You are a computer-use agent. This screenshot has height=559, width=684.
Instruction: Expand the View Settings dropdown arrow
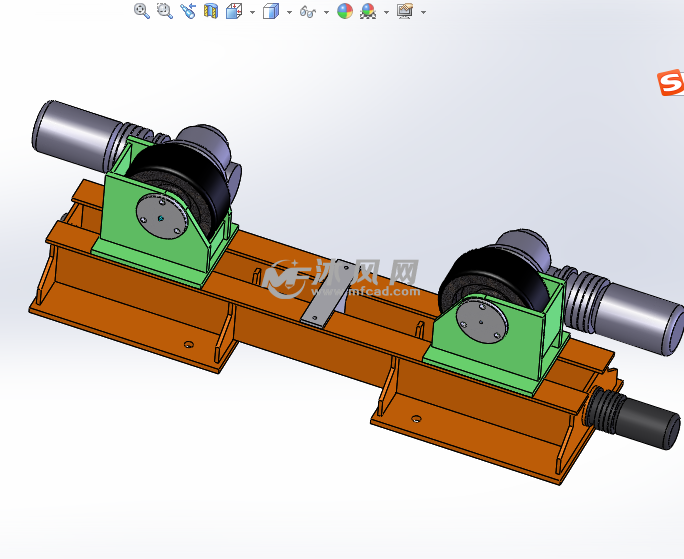point(424,12)
